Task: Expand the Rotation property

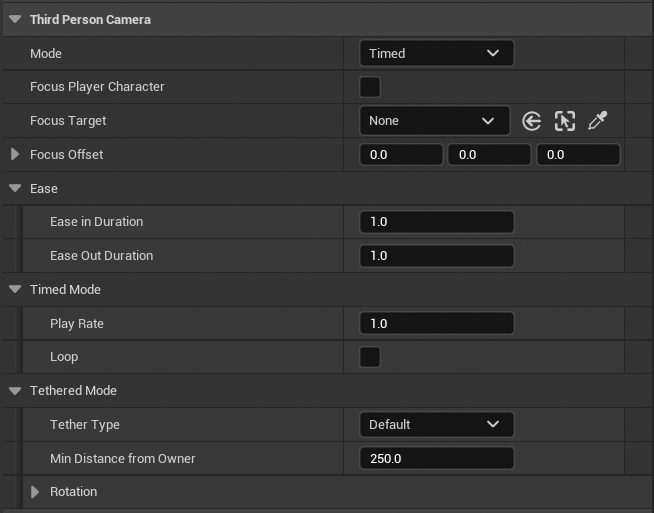Action: 35,492
